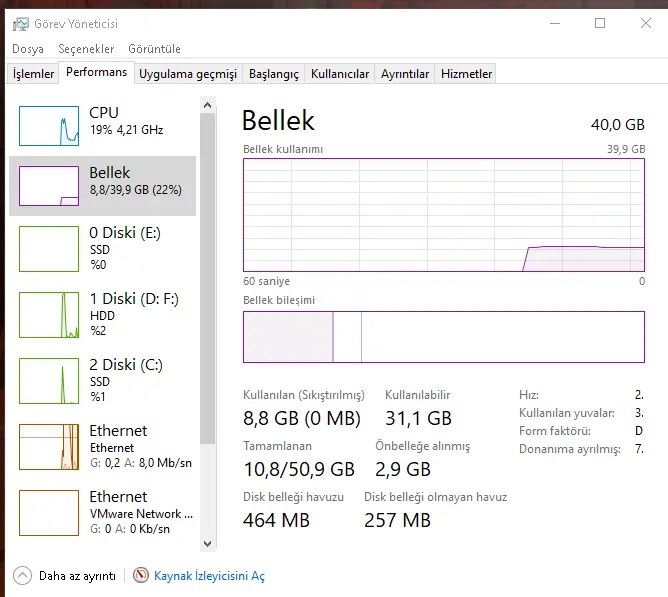Select the VMware Network Ethernet entry
This screenshot has width=668, height=597.
click(x=103, y=513)
